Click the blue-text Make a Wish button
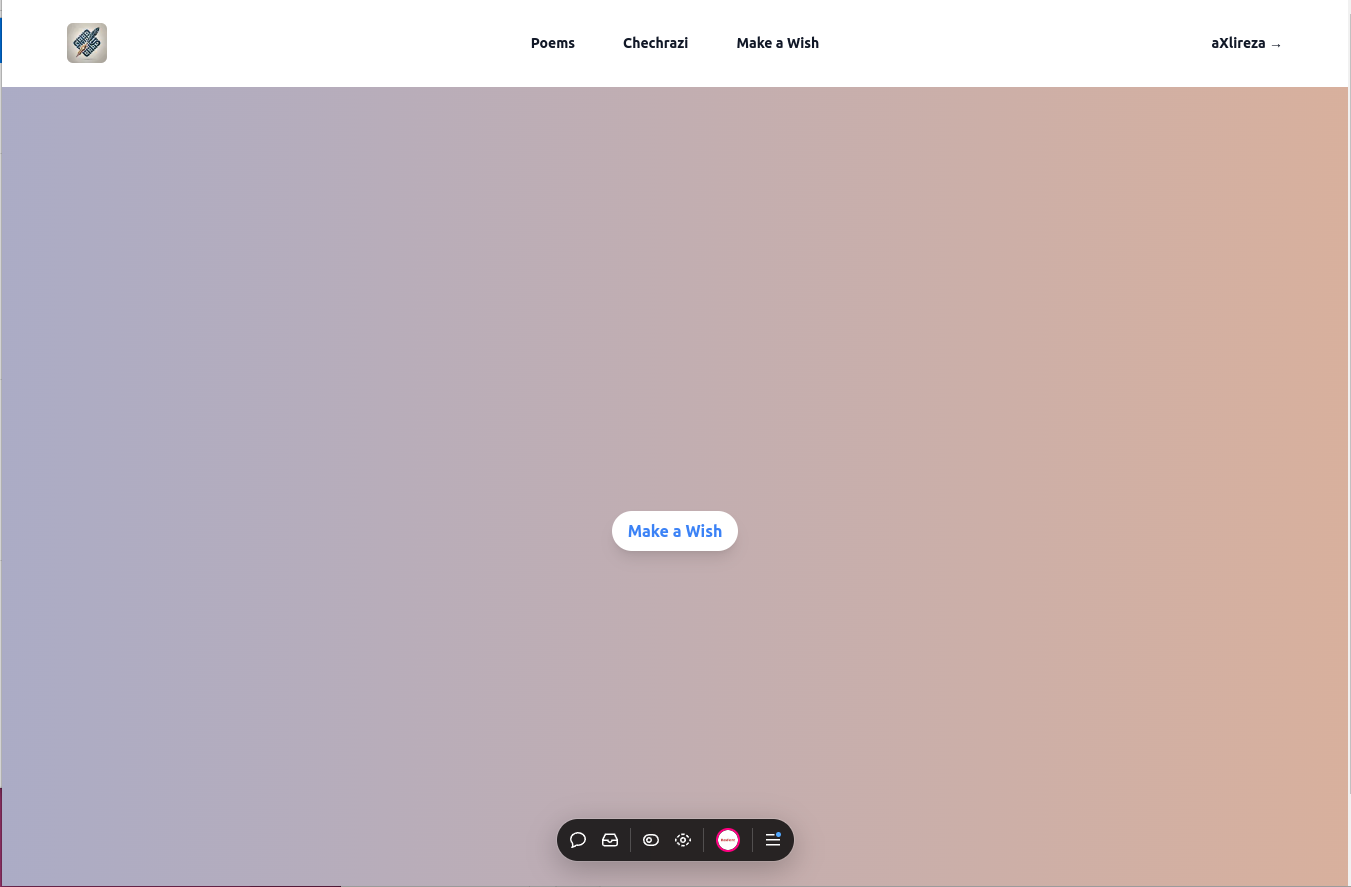 (675, 531)
